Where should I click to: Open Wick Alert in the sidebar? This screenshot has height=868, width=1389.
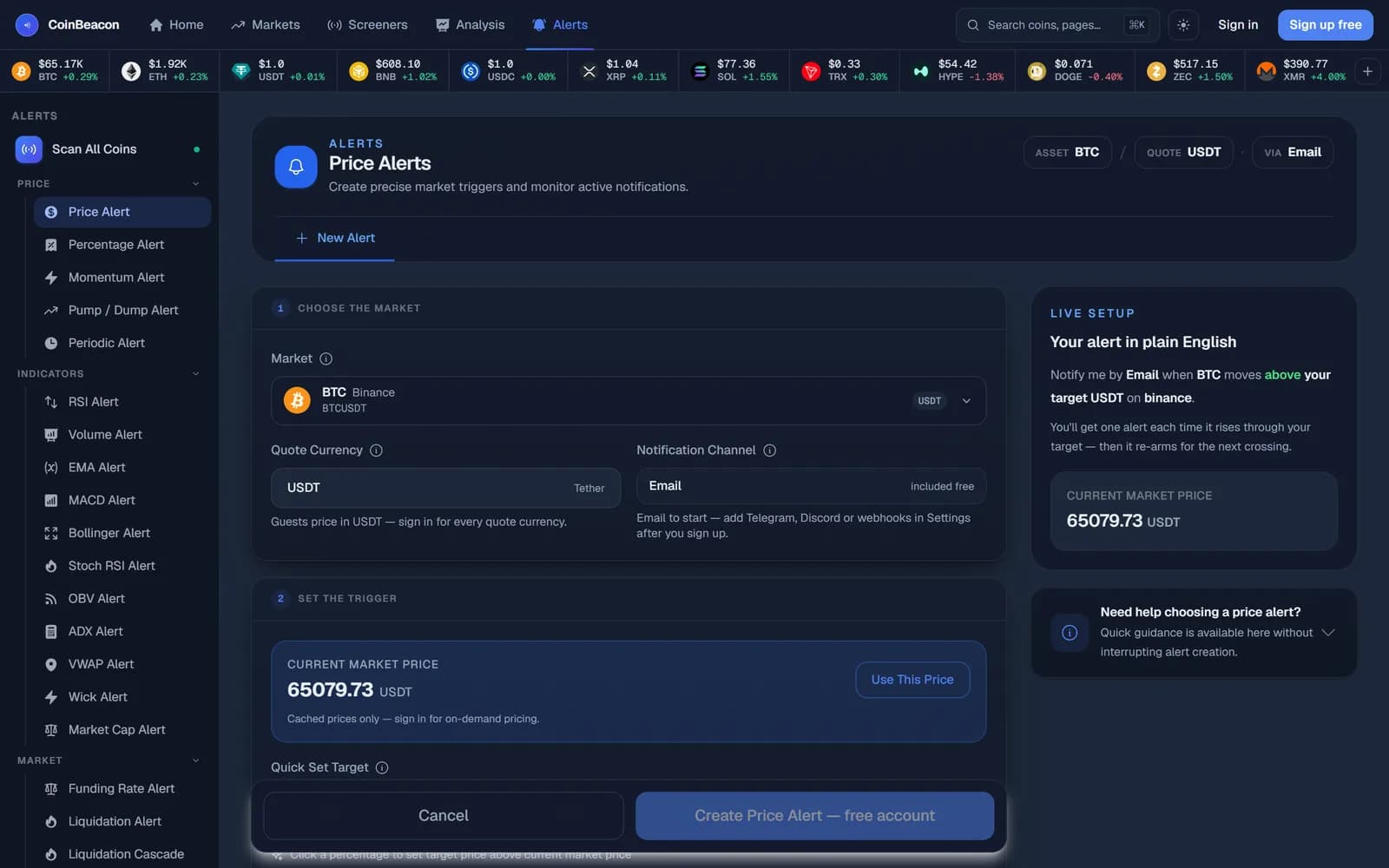122,697
